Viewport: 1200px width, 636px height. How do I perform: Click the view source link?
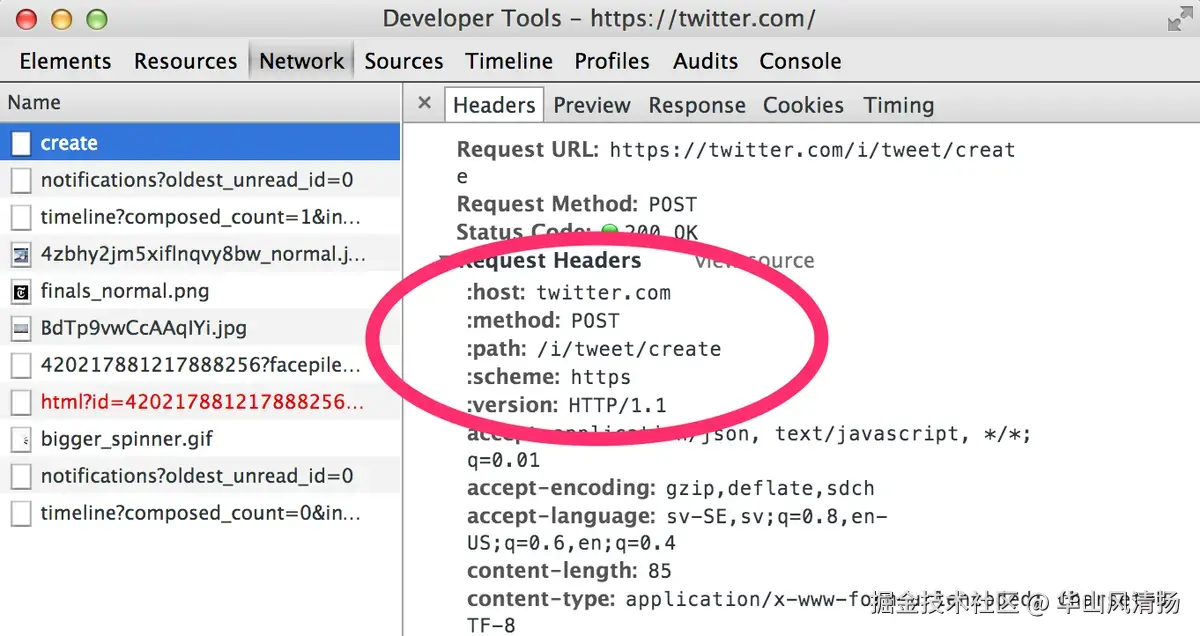click(754, 260)
